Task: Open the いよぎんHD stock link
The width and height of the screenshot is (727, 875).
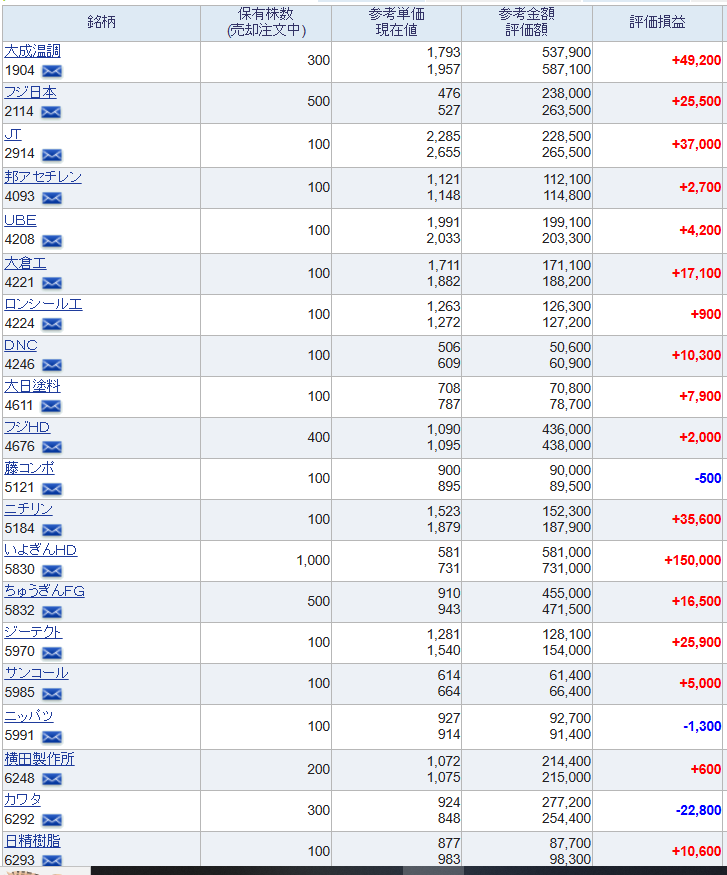Action: pos(40,550)
